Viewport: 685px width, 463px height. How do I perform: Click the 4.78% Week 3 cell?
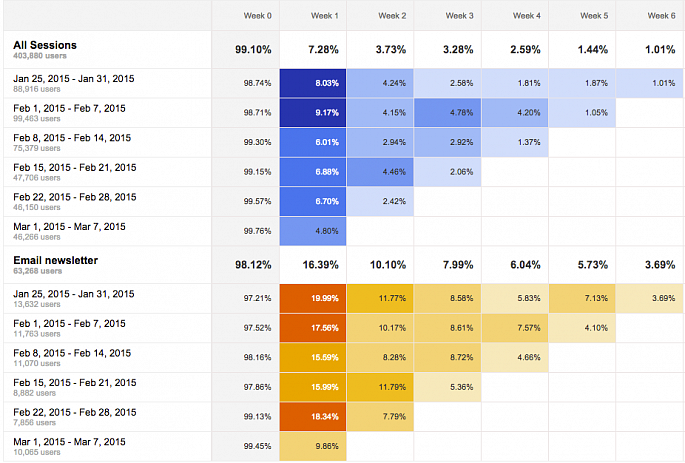click(447, 112)
